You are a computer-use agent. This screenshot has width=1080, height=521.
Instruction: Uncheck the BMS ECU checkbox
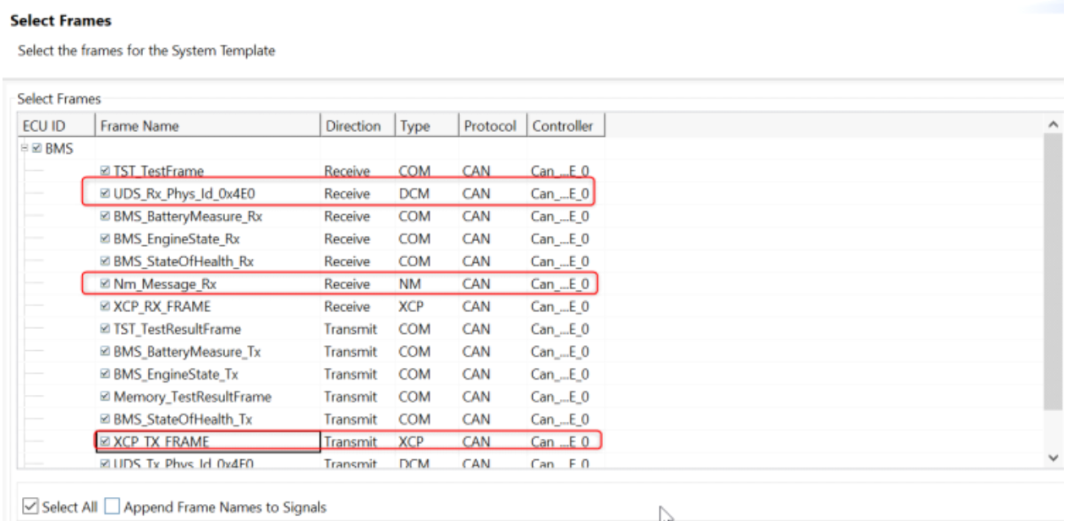click(37, 148)
